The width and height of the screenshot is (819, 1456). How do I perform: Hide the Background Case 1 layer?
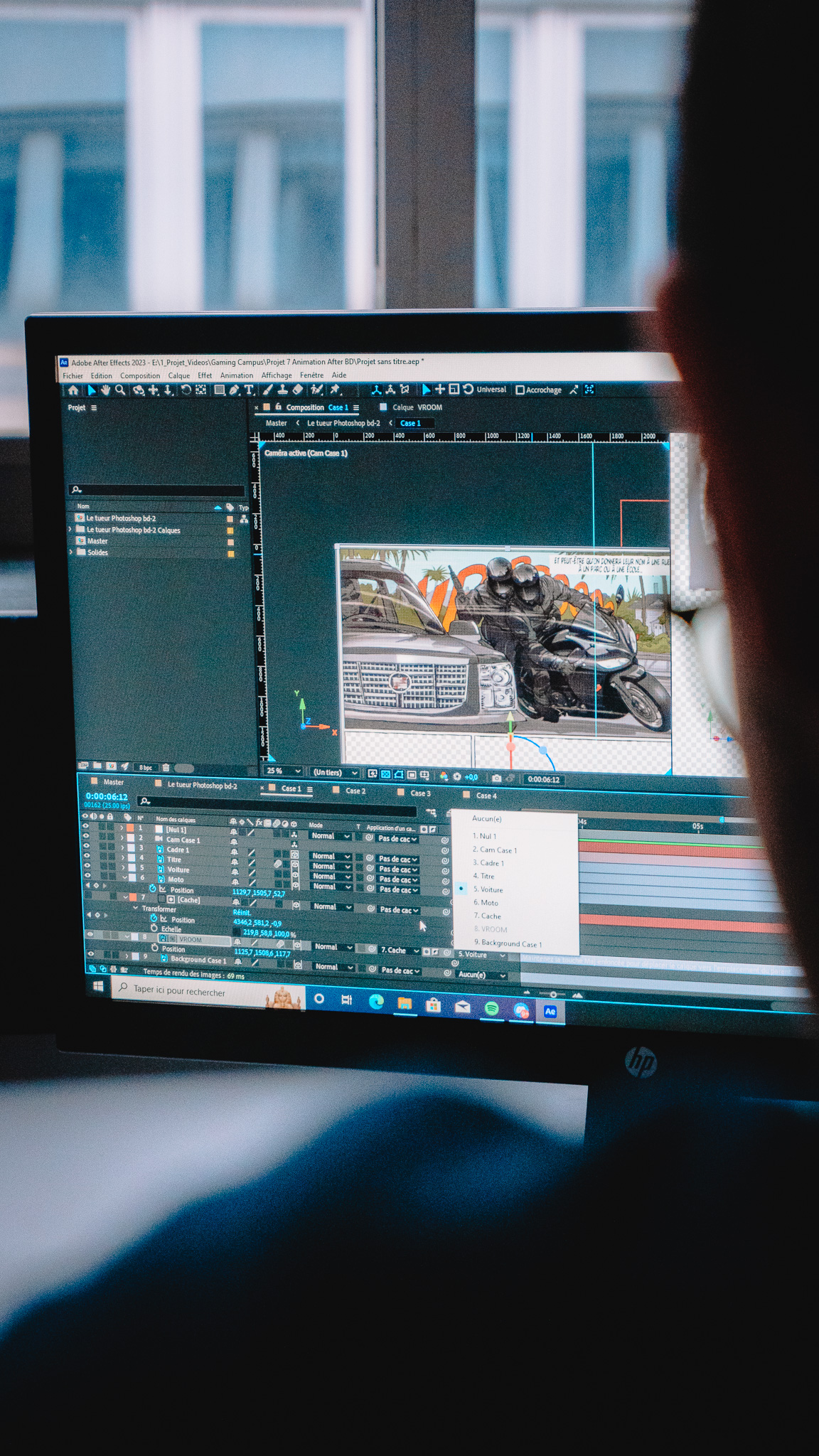pos(90,954)
